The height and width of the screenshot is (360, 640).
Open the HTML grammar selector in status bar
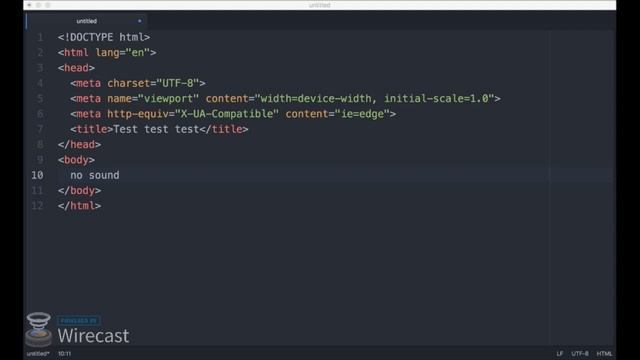click(x=604, y=353)
